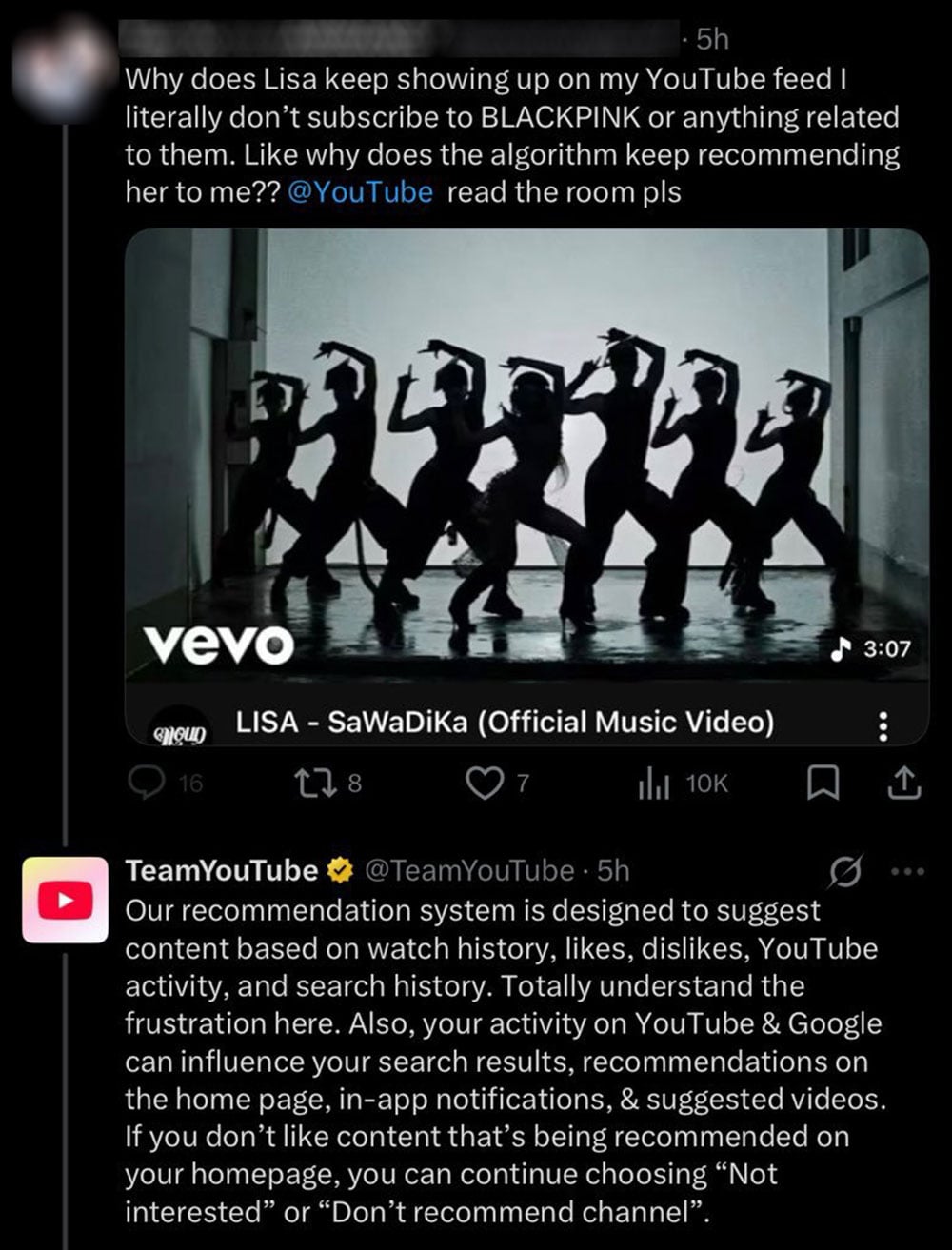Image resolution: width=952 pixels, height=1250 pixels.
Task: Open the TeamYouTube profile avatar
Action: (65, 899)
